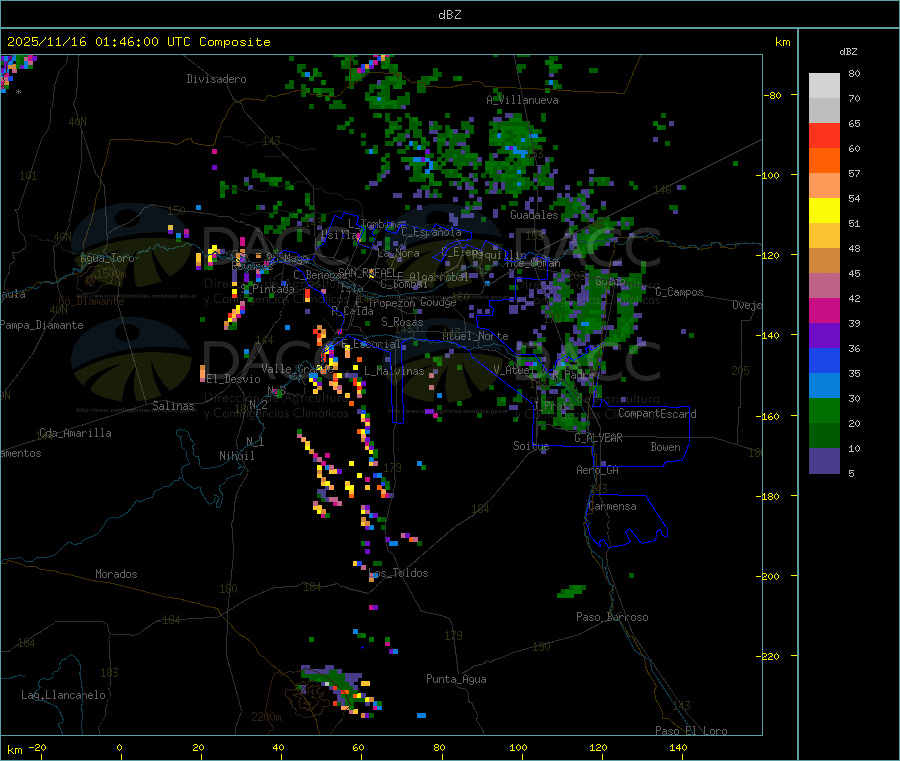Select the Los_Toldos label

[398, 573]
